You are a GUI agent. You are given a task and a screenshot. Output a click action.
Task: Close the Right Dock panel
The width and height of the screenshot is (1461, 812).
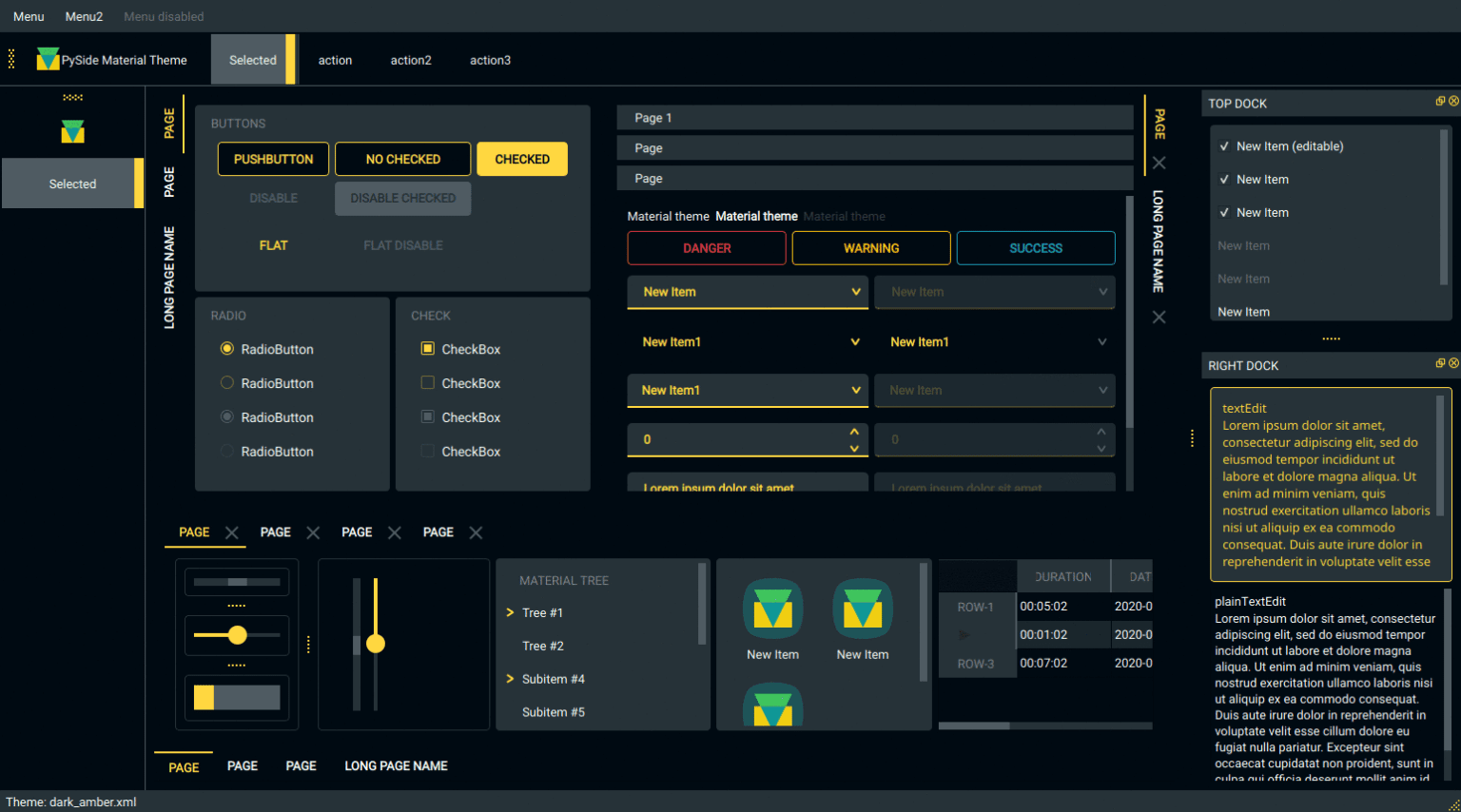tap(1453, 363)
